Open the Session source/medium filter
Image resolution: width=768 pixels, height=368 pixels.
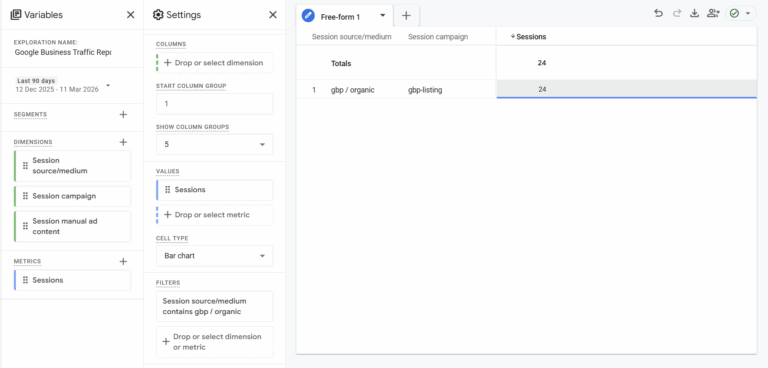point(215,306)
